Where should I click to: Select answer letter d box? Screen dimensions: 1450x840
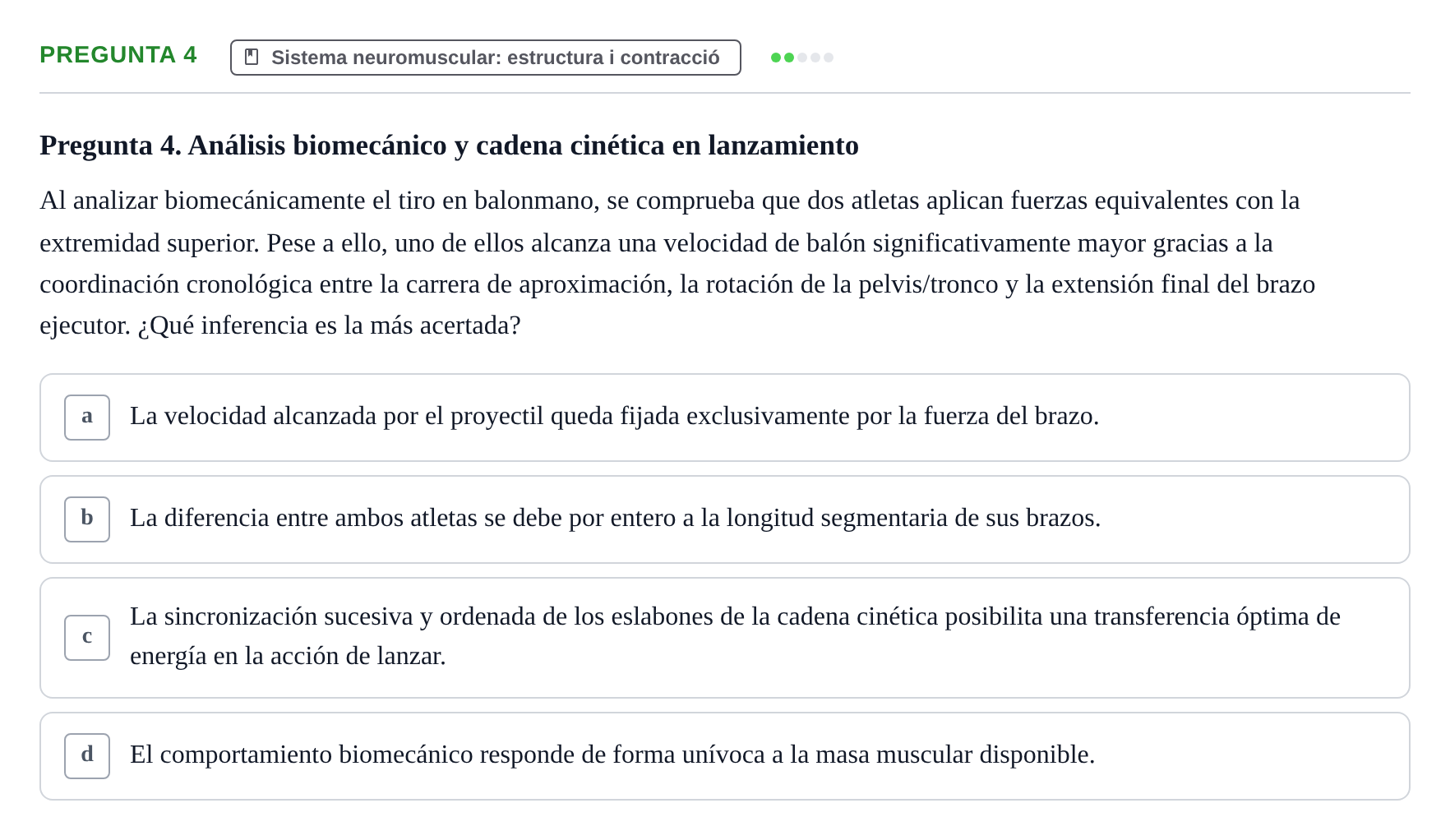point(87,756)
